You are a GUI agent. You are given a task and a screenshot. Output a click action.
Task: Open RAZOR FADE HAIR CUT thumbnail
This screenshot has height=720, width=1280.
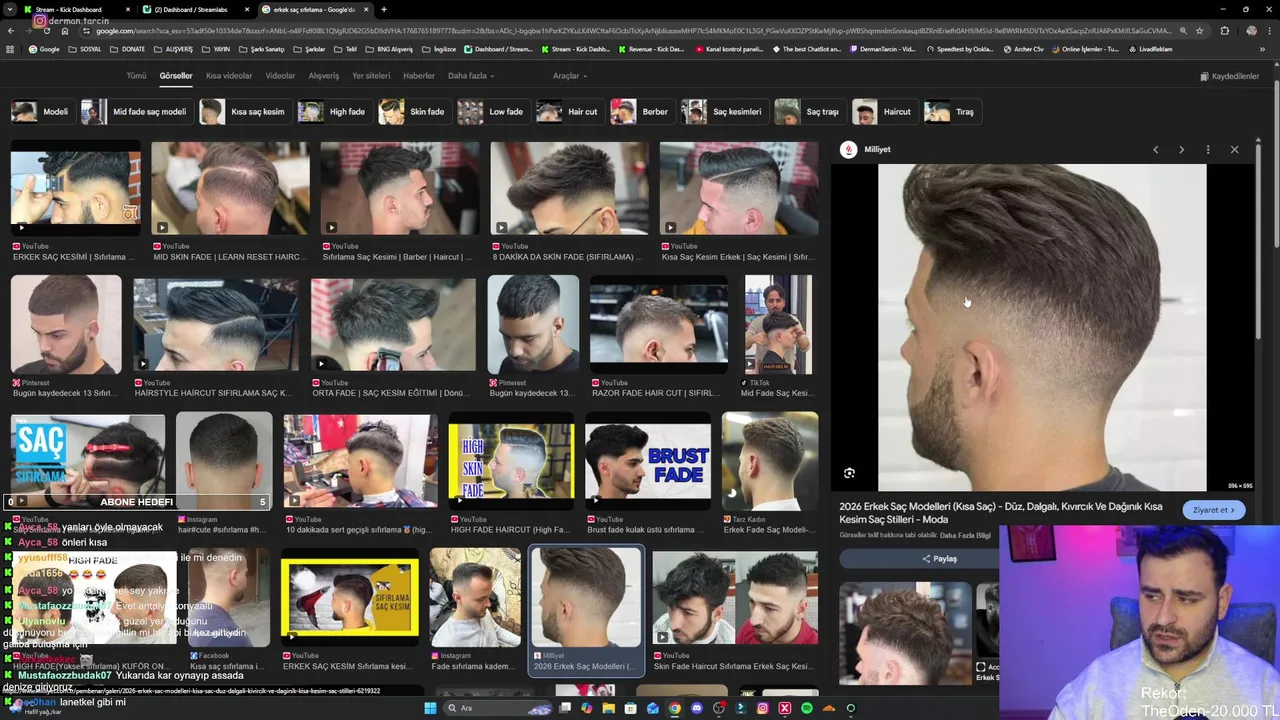pos(659,325)
